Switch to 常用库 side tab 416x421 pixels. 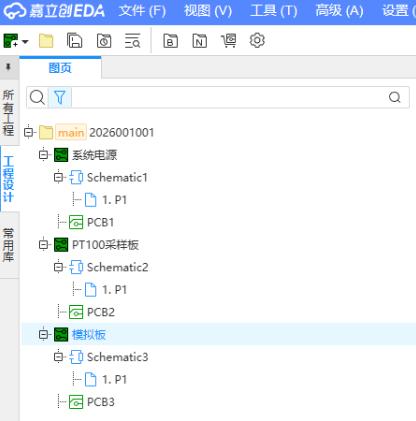(x=9, y=245)
